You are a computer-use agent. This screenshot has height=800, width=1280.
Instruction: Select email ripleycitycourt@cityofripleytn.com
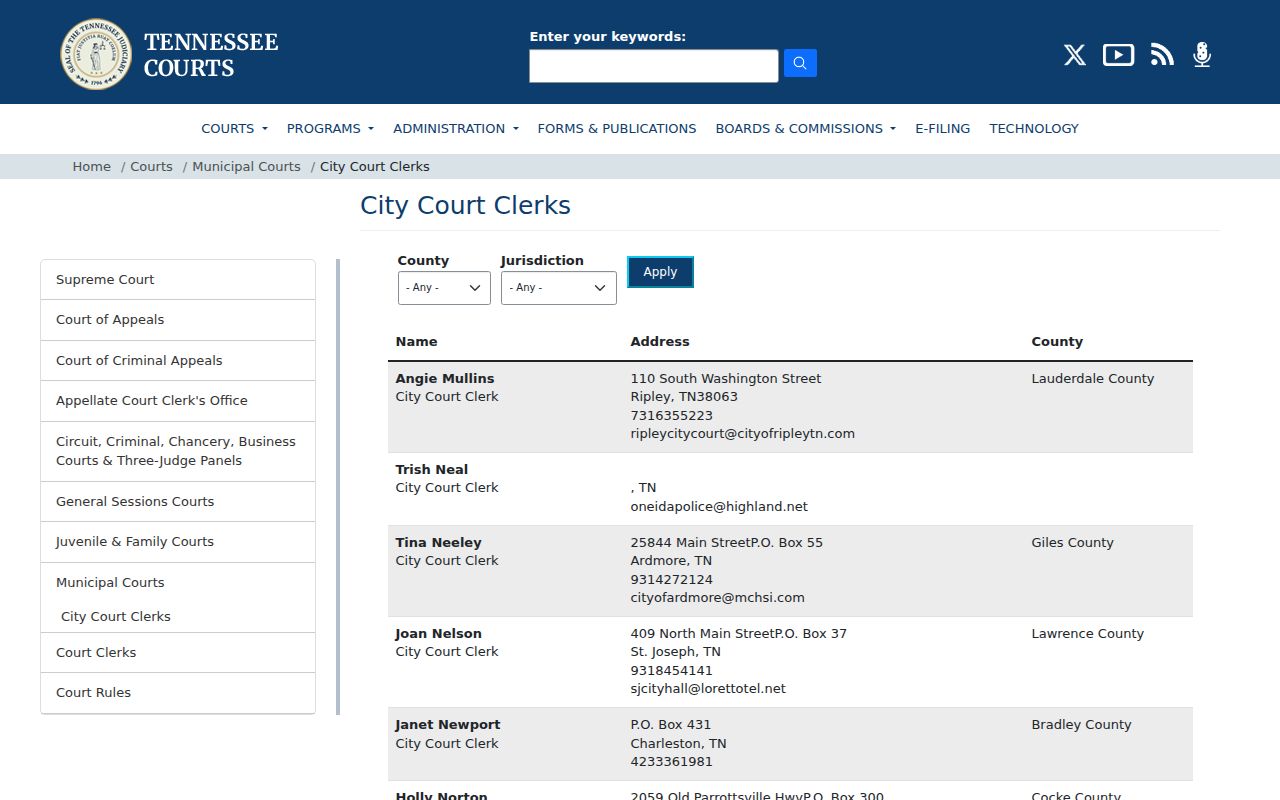pos(743,434)
